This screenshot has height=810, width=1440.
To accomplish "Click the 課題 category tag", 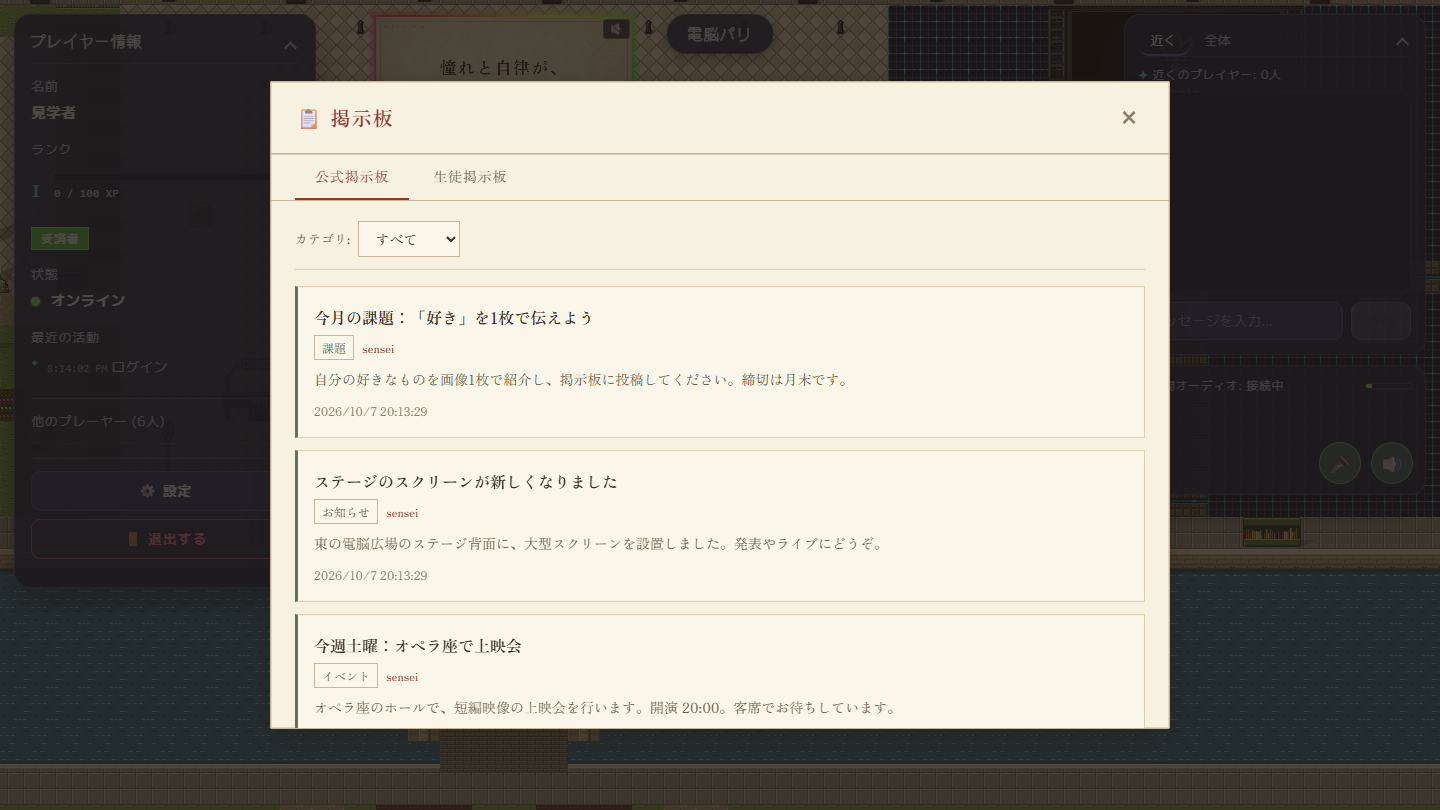I will tap(334, 348).
